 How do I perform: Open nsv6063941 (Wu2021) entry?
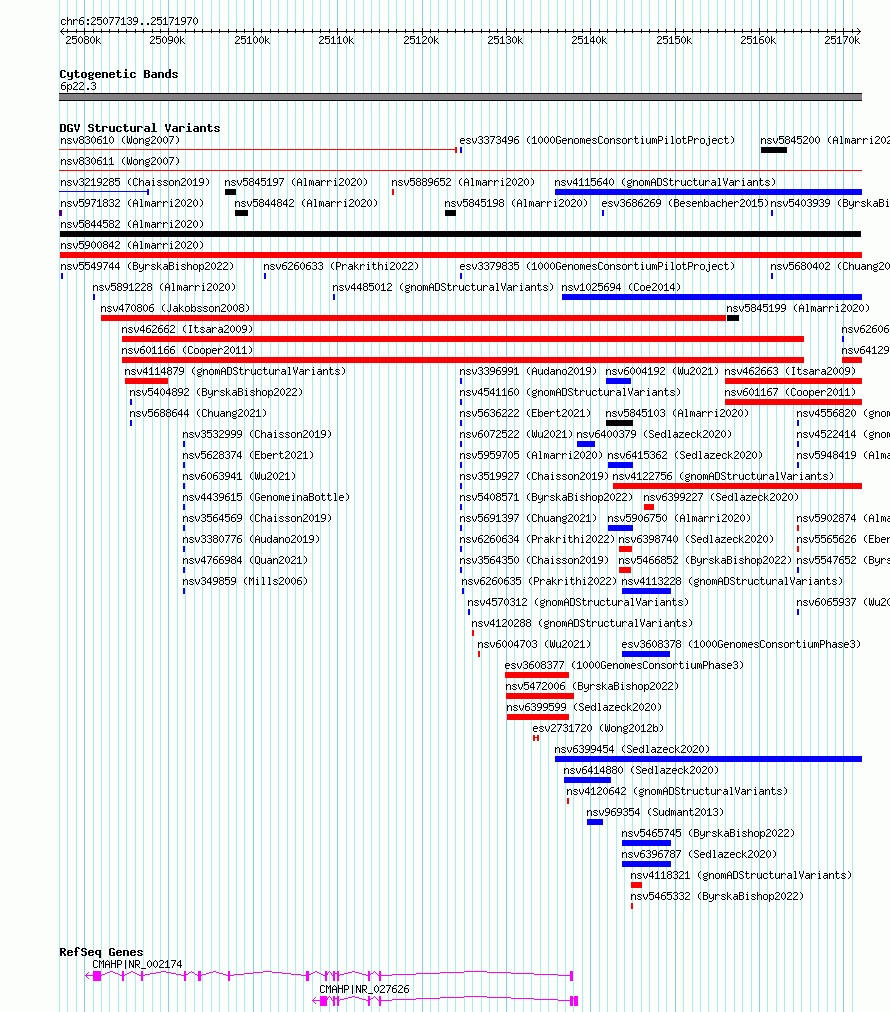tap(239, 476)
